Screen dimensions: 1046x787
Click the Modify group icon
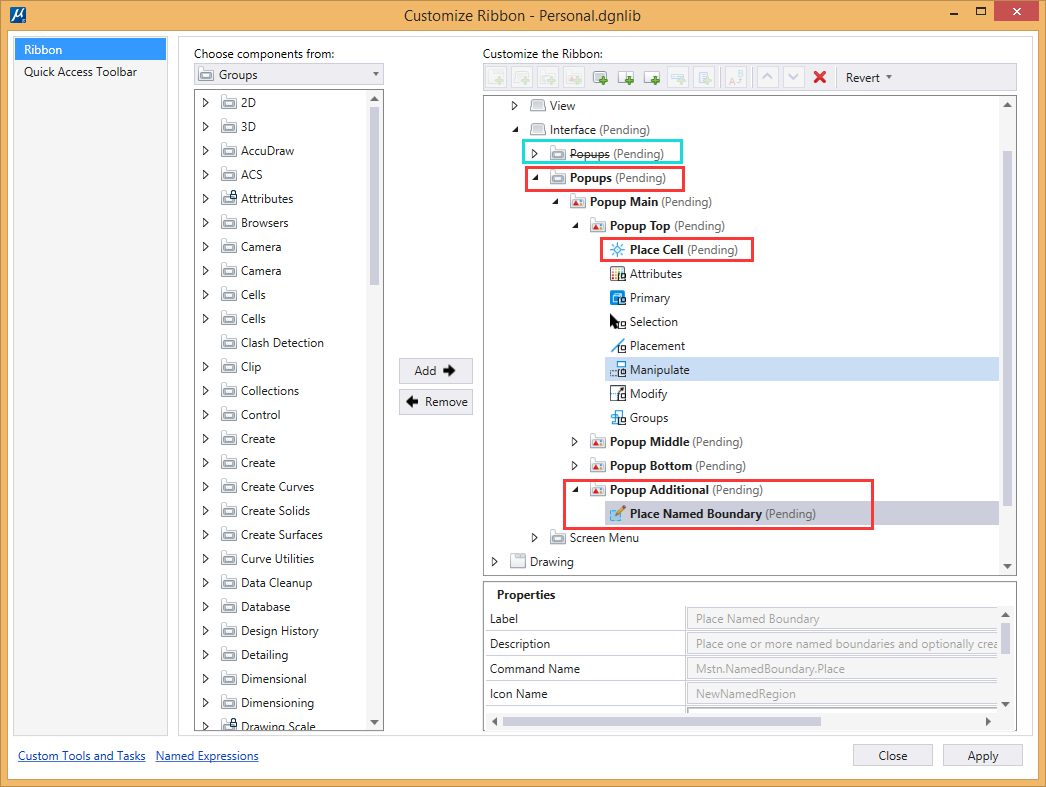(618, 394)
